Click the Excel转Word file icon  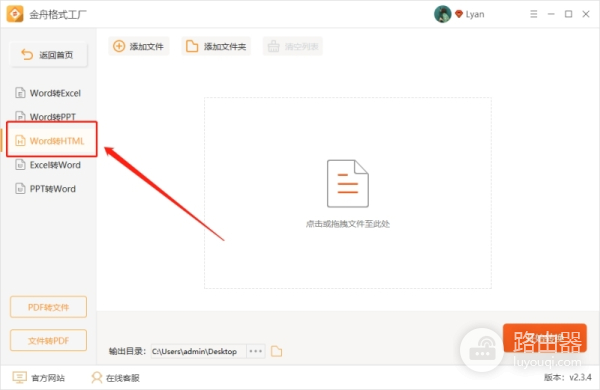[x=20, y=165]
